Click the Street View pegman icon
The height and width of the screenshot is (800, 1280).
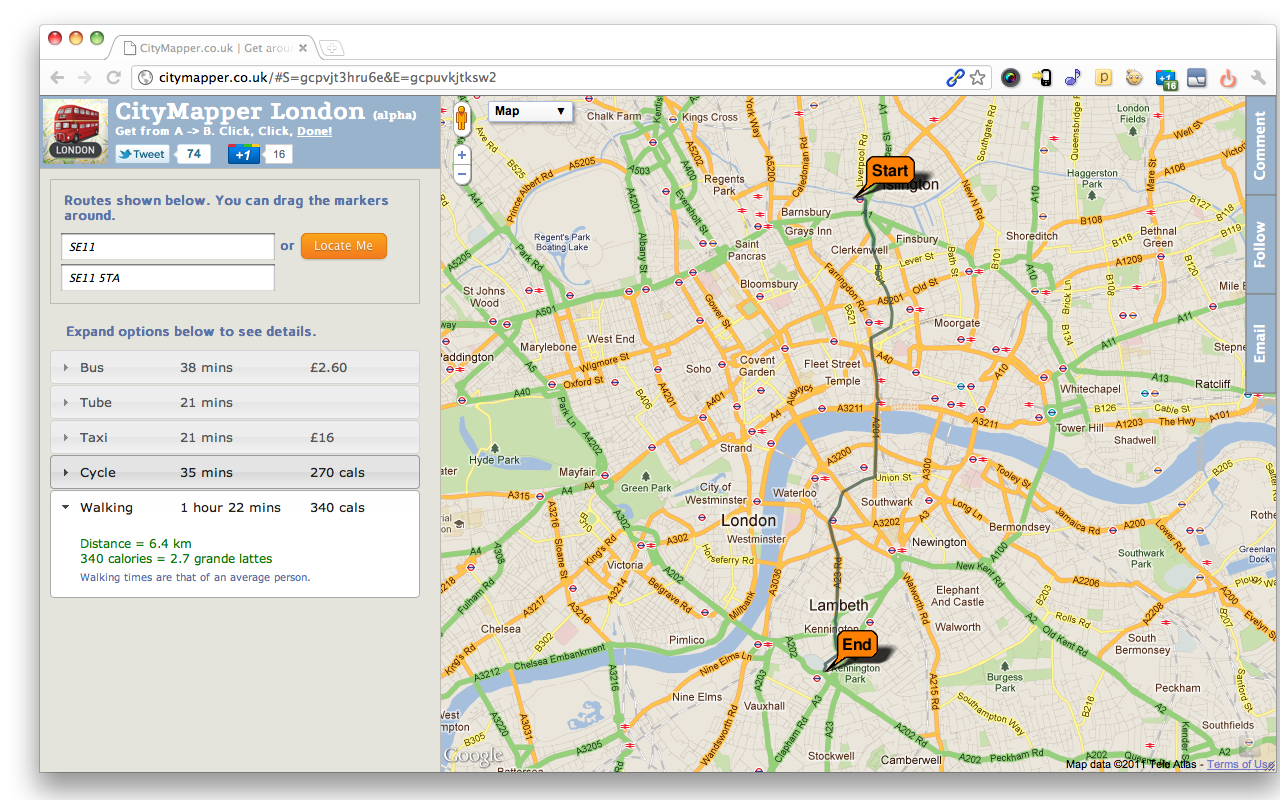(x=462, y=119)
